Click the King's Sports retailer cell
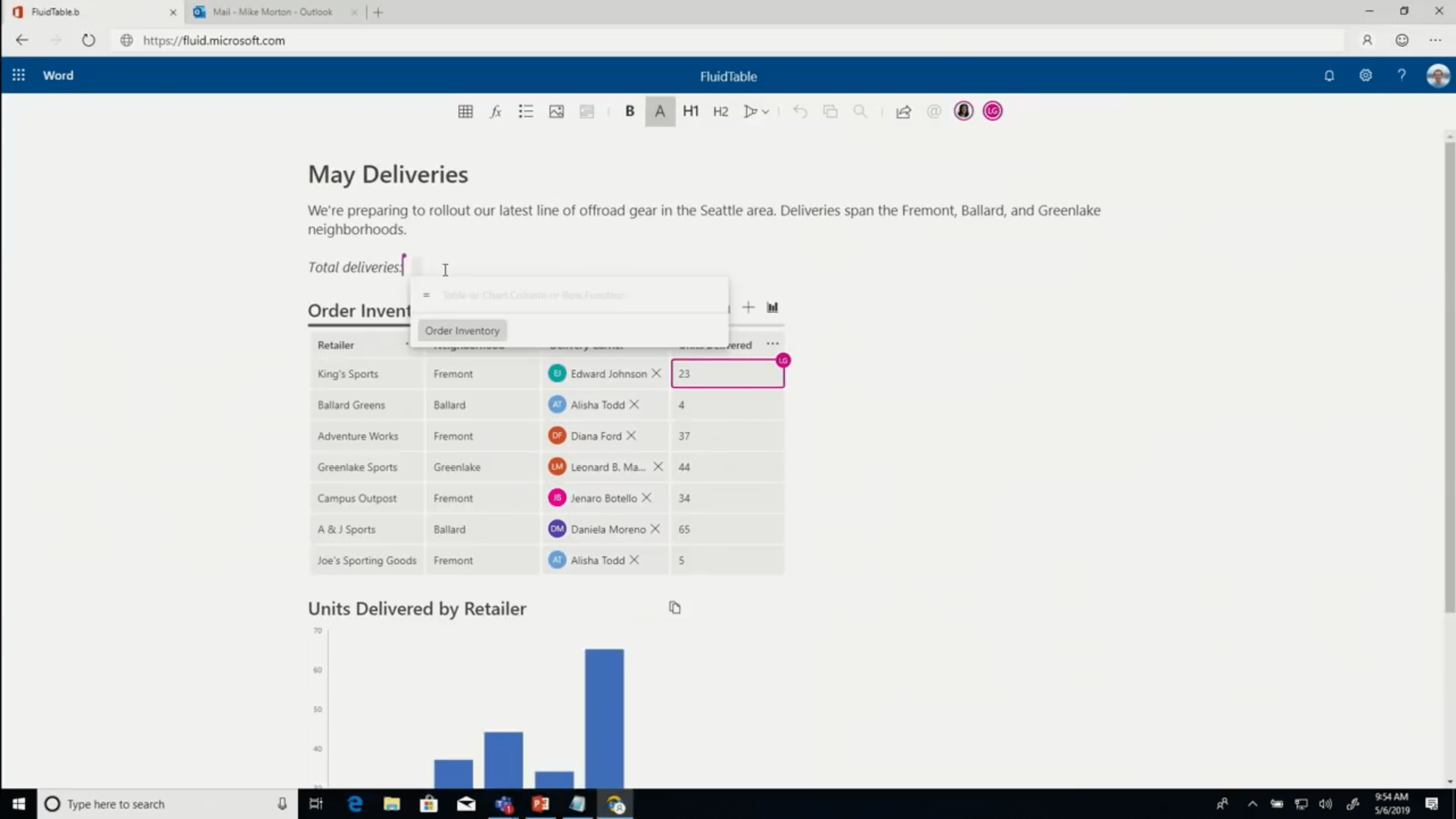This screenshot has width=1456, height=819. tap(366, 374)
